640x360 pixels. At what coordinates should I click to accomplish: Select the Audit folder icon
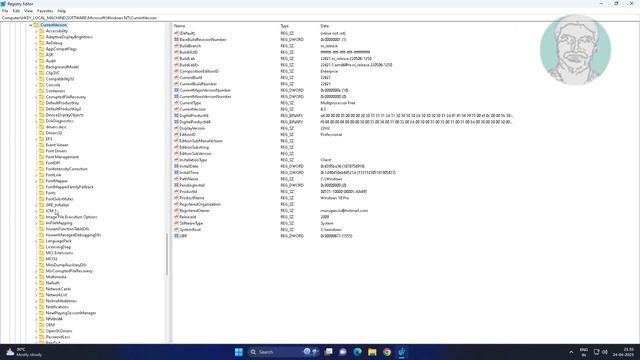pos(41,61)
